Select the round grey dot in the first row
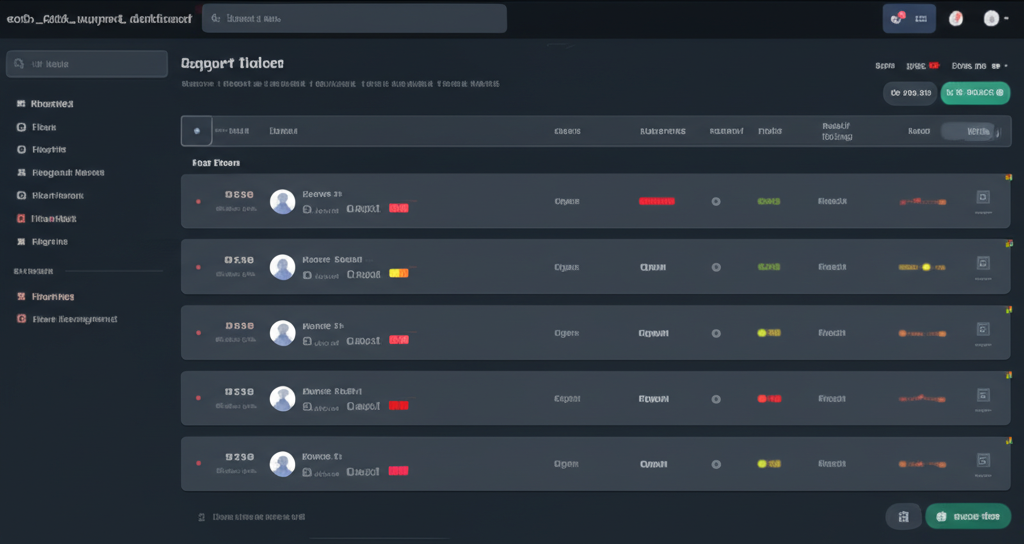The width and height of the screenshot is (1024, 544). pos(716,201)
